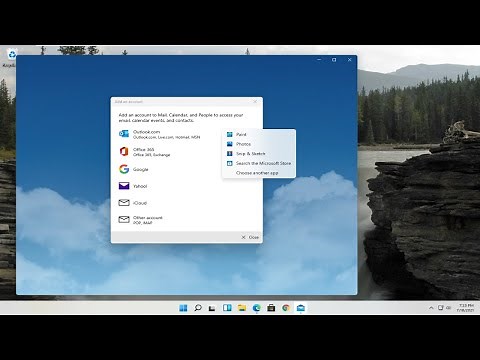Open Microsoft Store from the taskbar
Viewport: 480px width, 360px height.
tap(271, 308)
